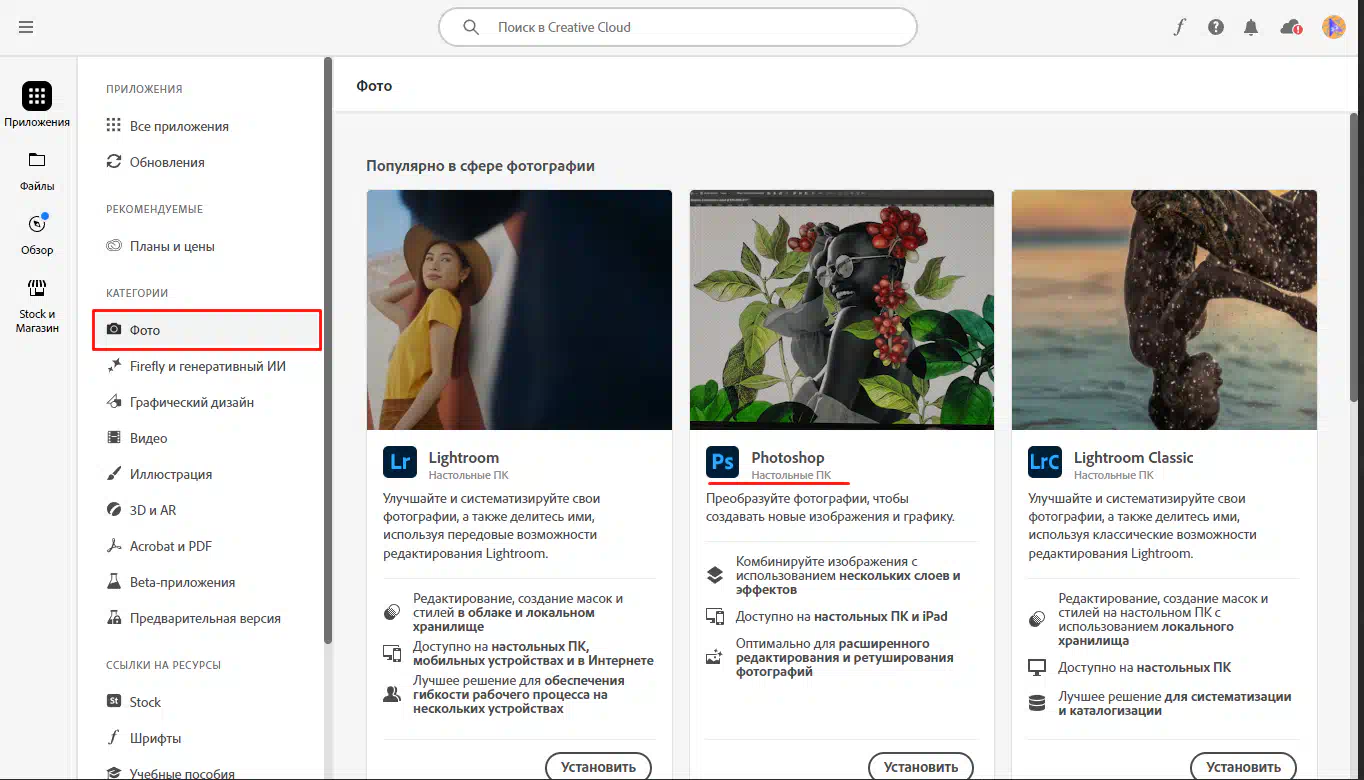The width and height of the screenshot is (1364, 780).
Task: Open the Photoshop preview image
Action: [x=842, y=310]
